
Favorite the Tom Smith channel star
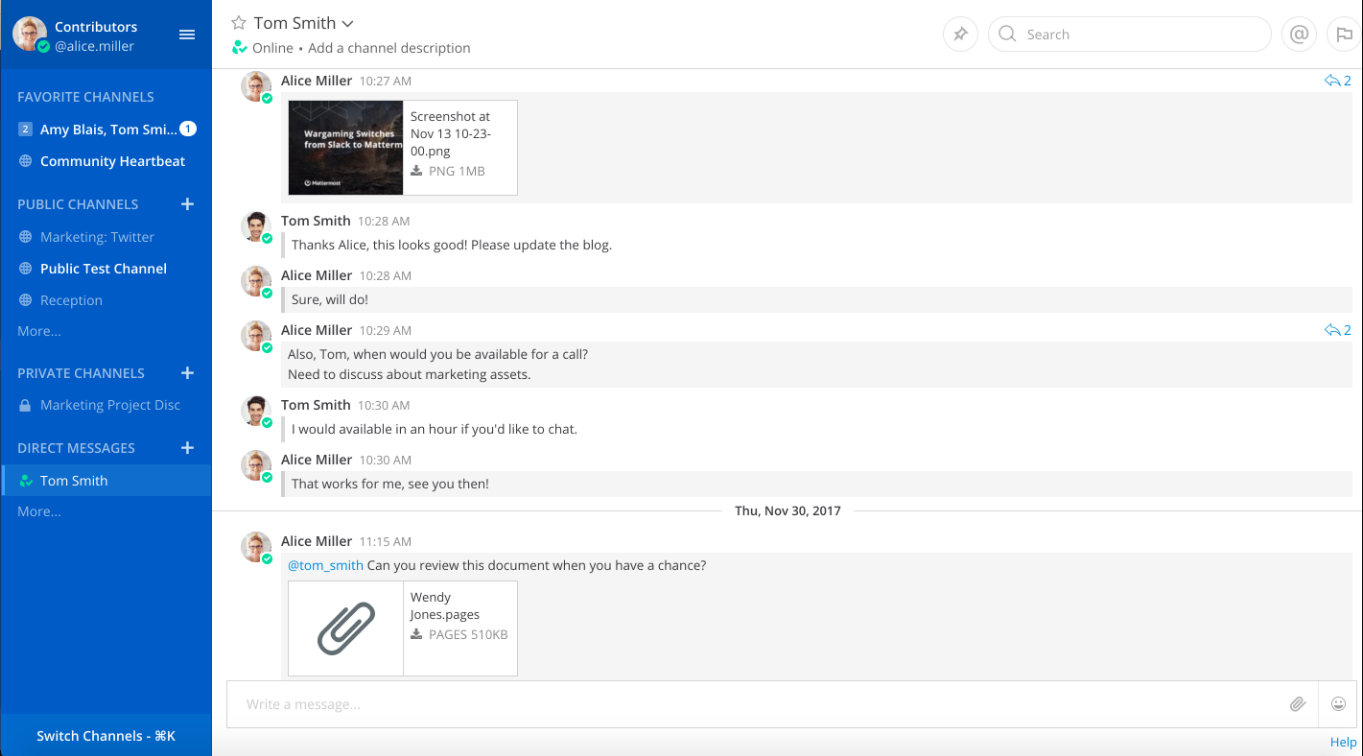[x=238, y=22]
